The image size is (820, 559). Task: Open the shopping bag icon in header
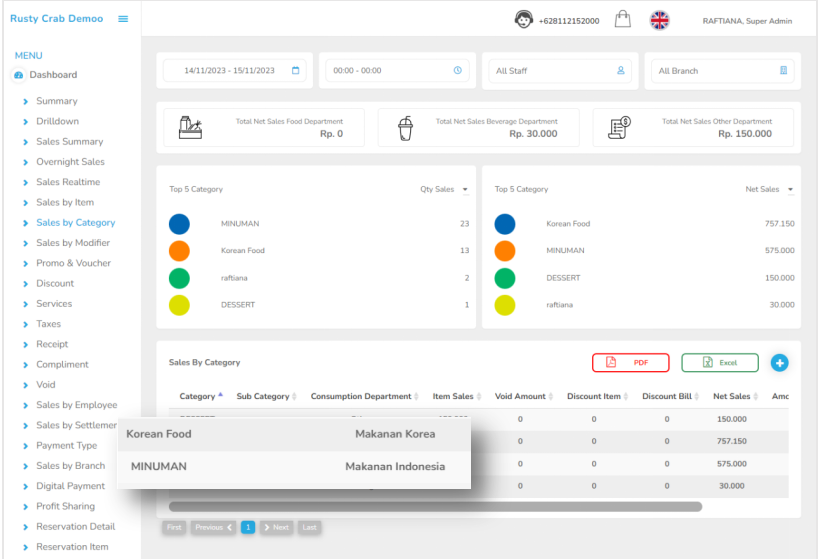[x=623, y=20]
